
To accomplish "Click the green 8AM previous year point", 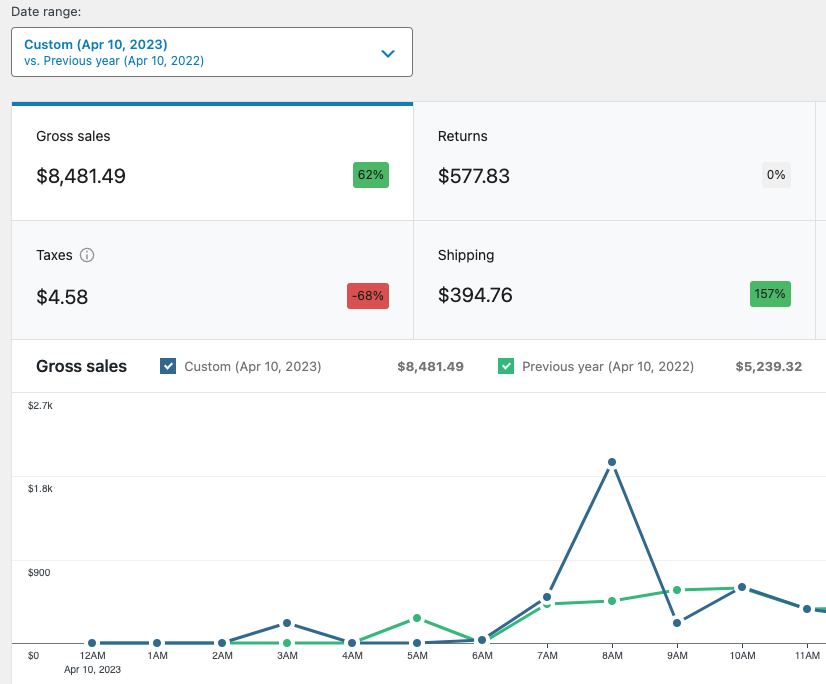I will tap(612, 601).
